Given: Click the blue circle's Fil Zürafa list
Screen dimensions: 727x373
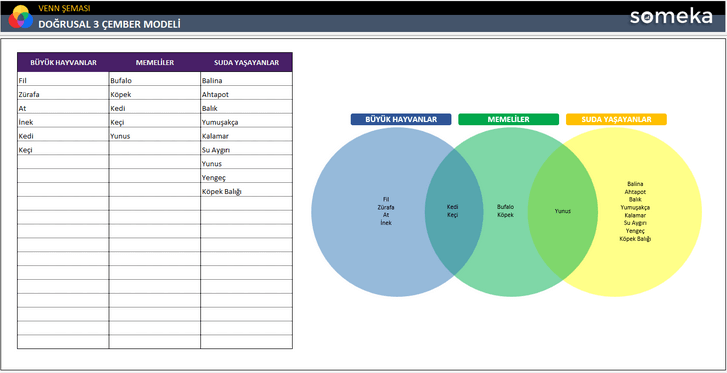Looking at the screenshot, I should [x=386, y=211].
